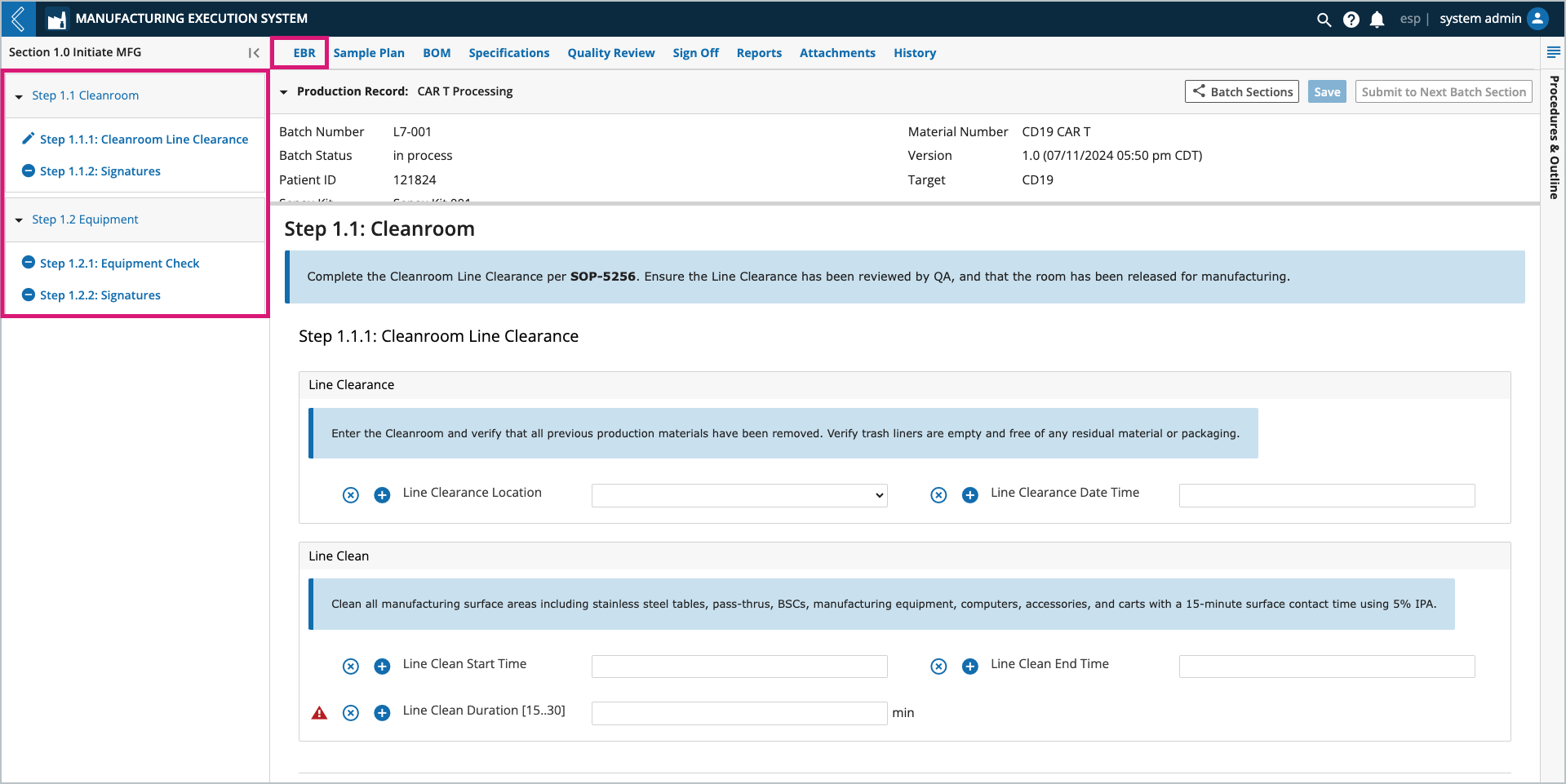Click the Section 1.0 Initiate MFG title
1566x784 pixels.
pos(75,52)
